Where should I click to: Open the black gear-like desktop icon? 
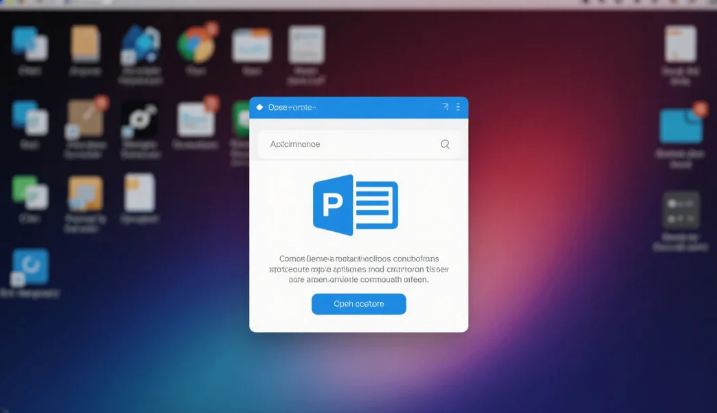tap(139, 118)
